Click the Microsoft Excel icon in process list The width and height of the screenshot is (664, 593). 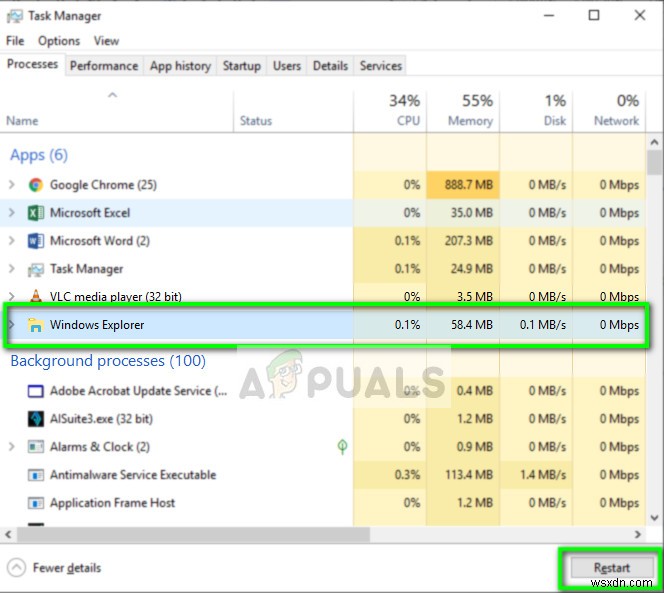point(36,213)
